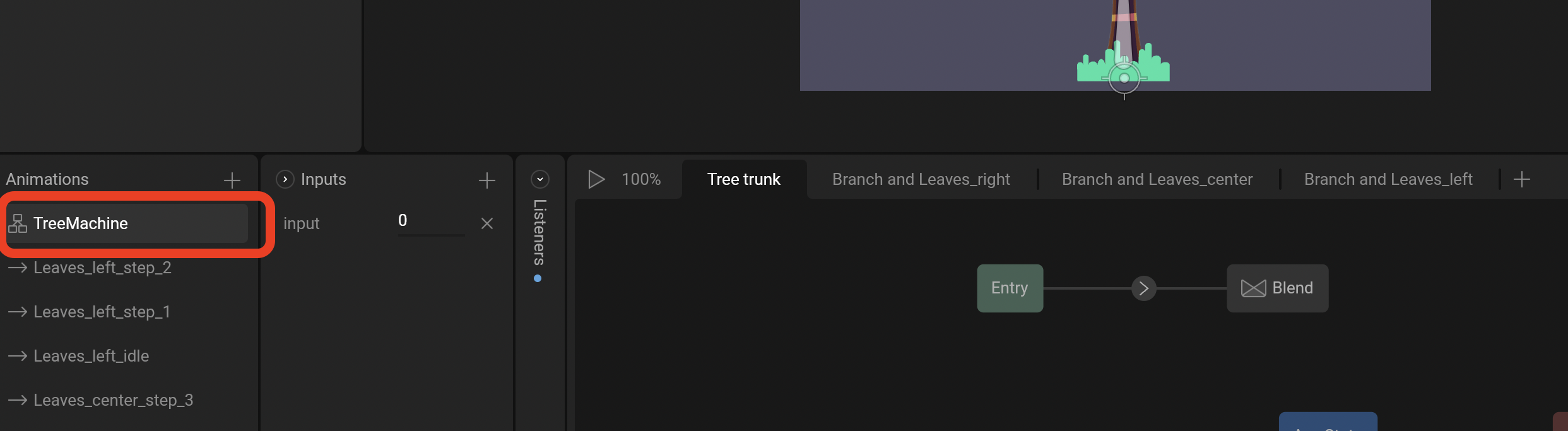The width and height of the screenshot is (1568, 431).
Task: Click the input value field showing 0
Action: click(430, 221)
